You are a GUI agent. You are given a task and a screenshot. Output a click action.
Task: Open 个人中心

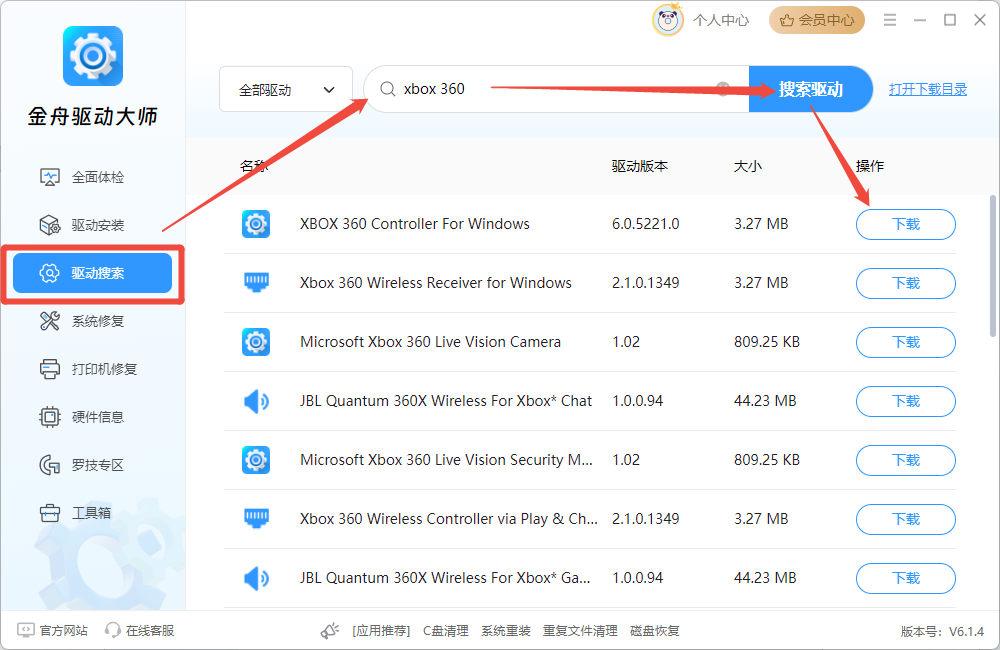(721, 20)
